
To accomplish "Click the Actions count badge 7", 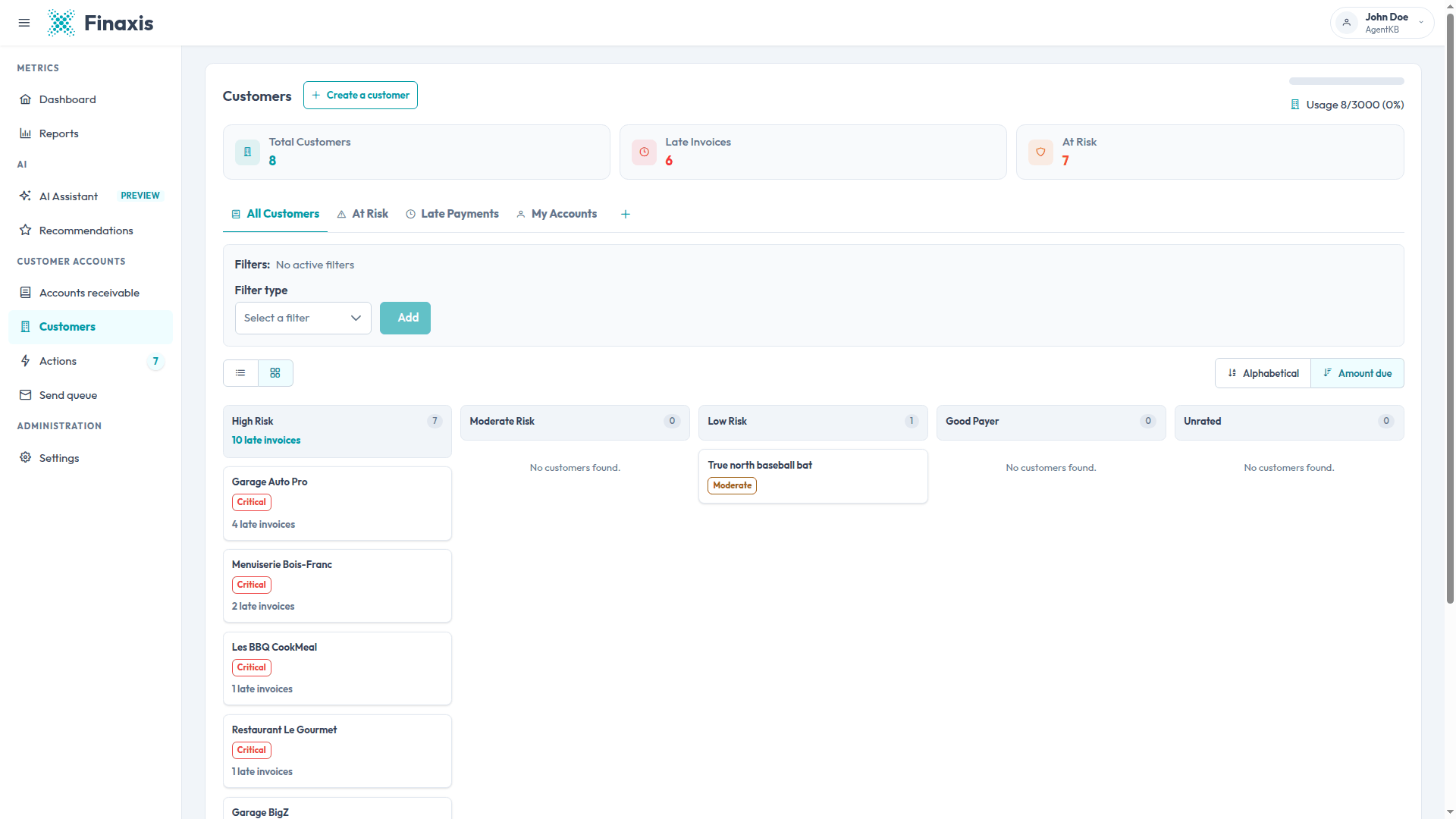I will (155, 361).
